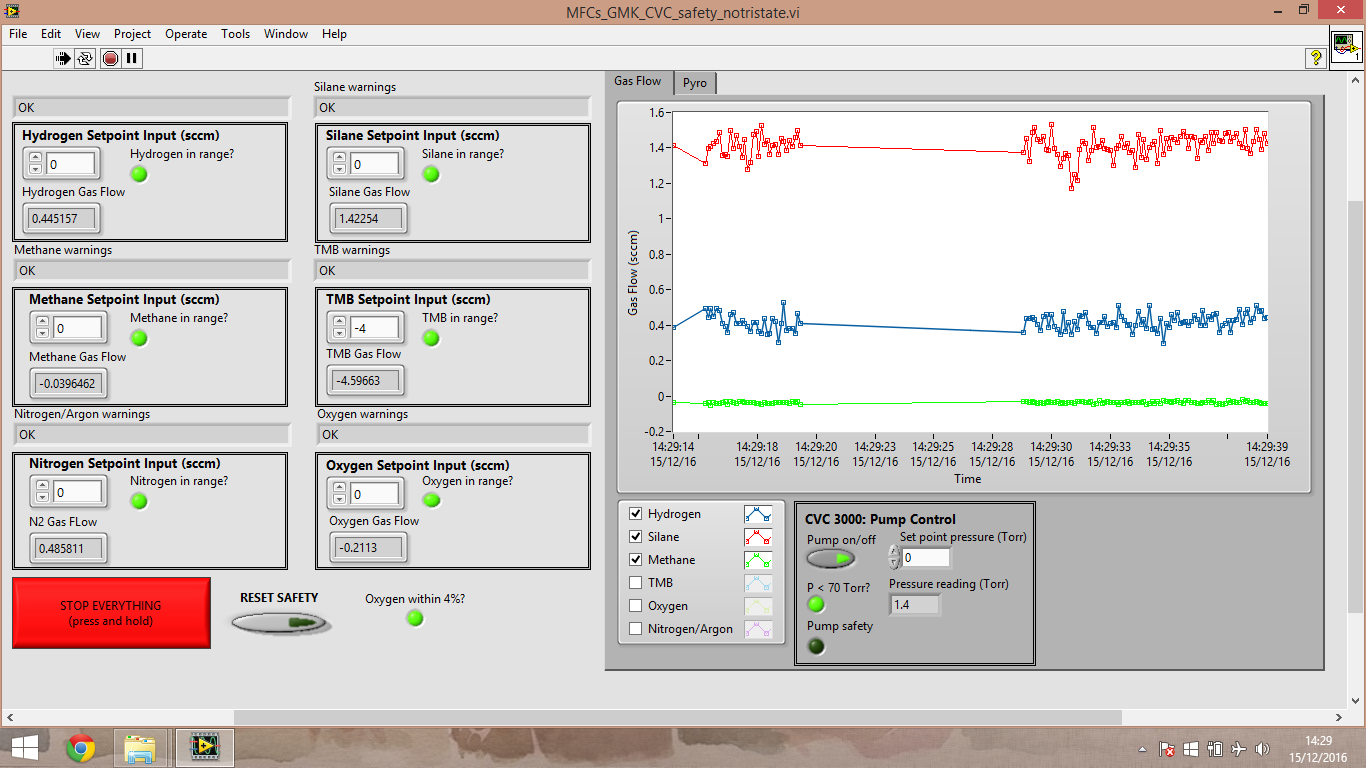This screenshot has width=1366, height=768.
Task: Enable the Oxygen plot checkbox
Action: [635, 606]
